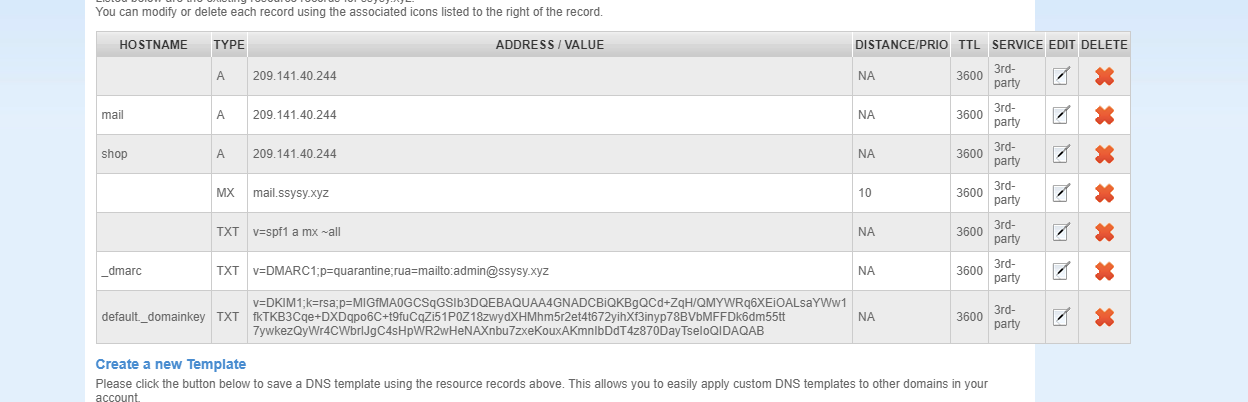
Task: Click the ADDRESS / VALUE column header
Action: 550,45
